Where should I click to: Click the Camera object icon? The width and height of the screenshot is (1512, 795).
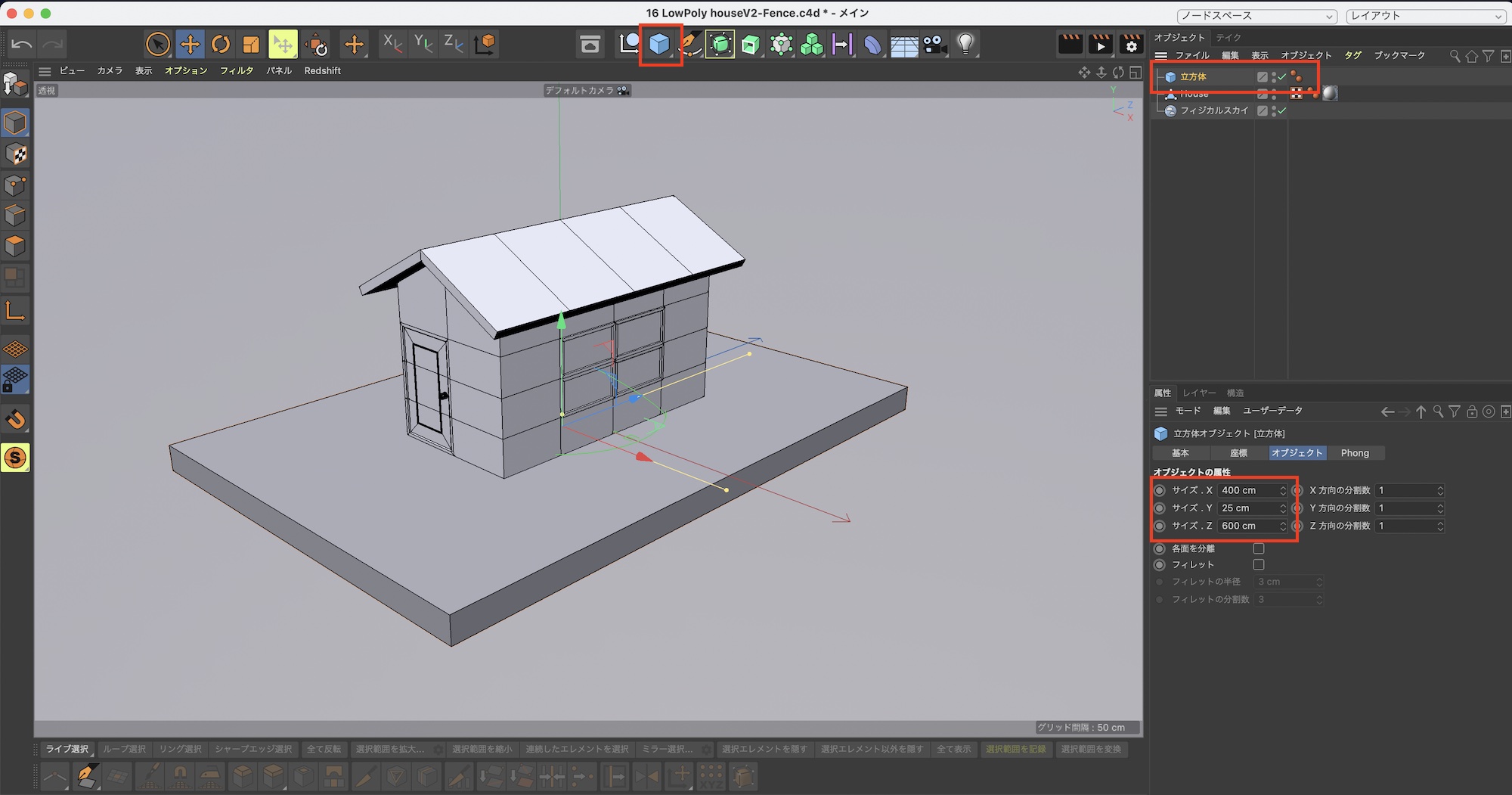coord(935,45)
